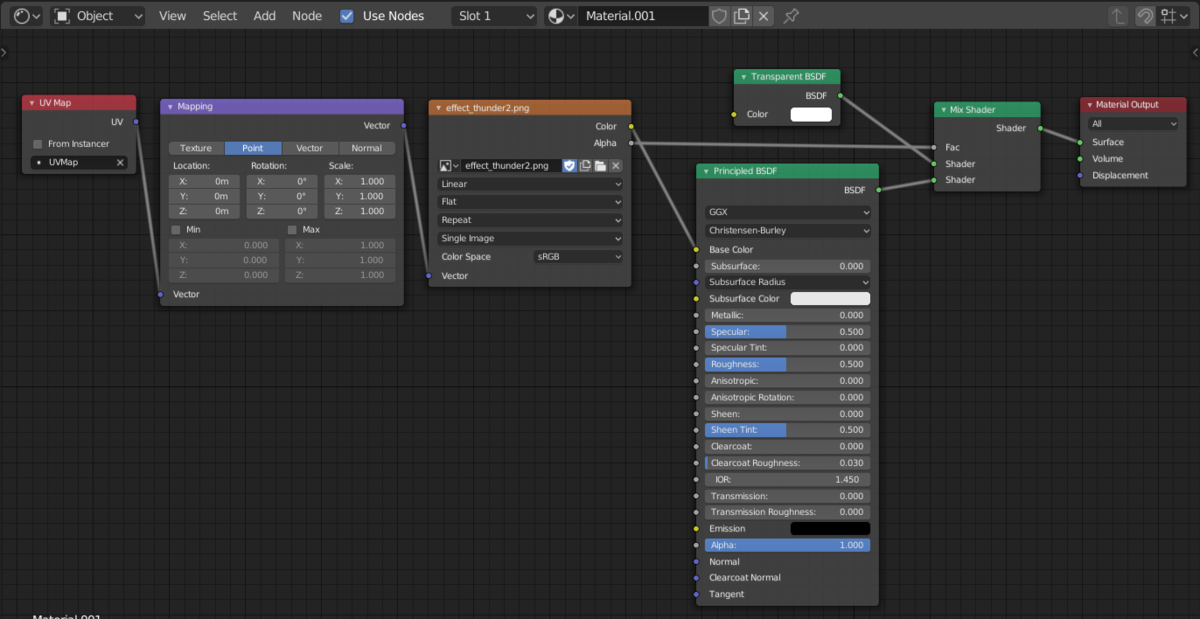The height and width of the screenshot is (619, 1200).
Task: Open the Flat projection dropdown
Action: point(531,202)
